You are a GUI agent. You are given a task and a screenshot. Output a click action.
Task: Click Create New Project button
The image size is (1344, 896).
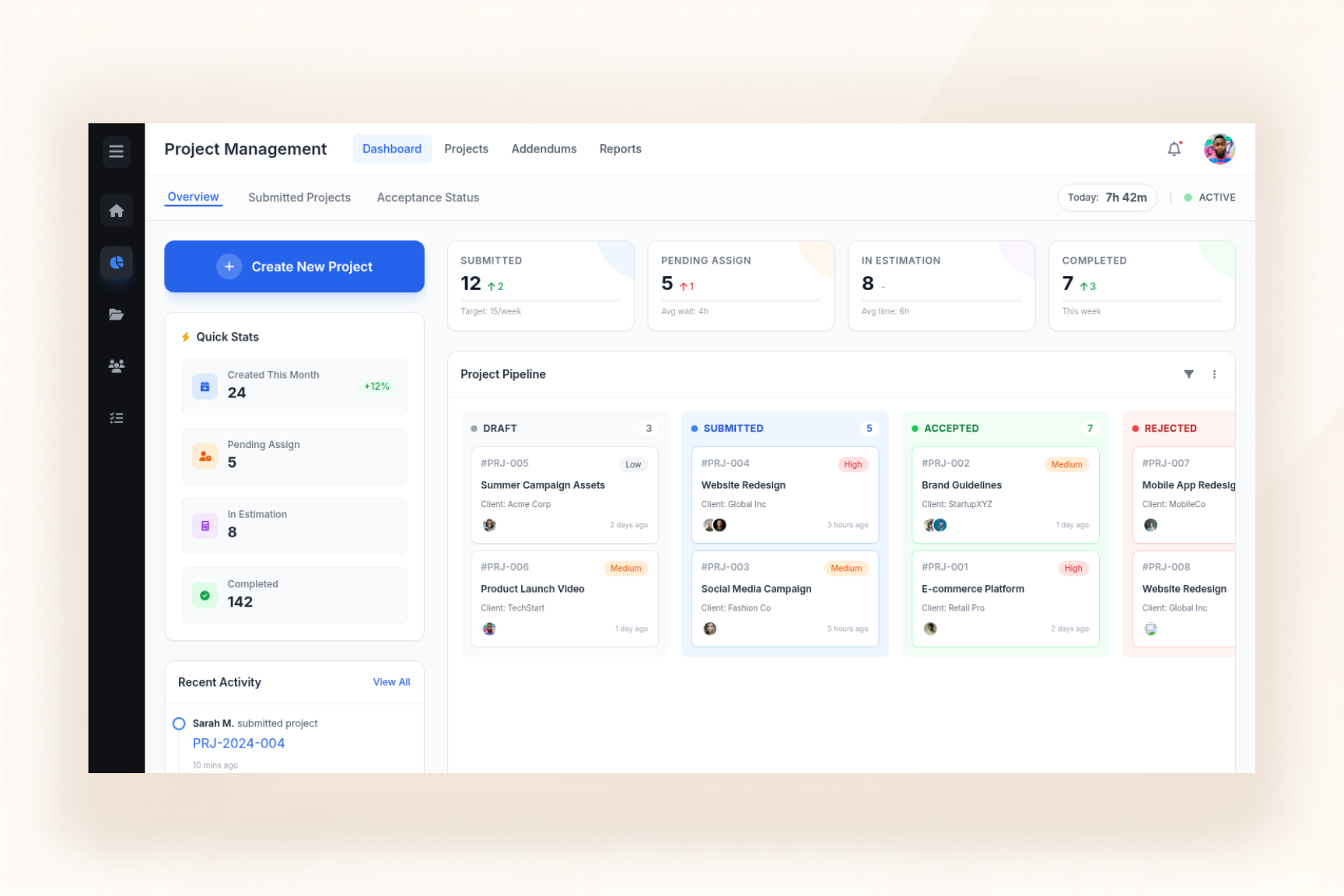point(294,267)
